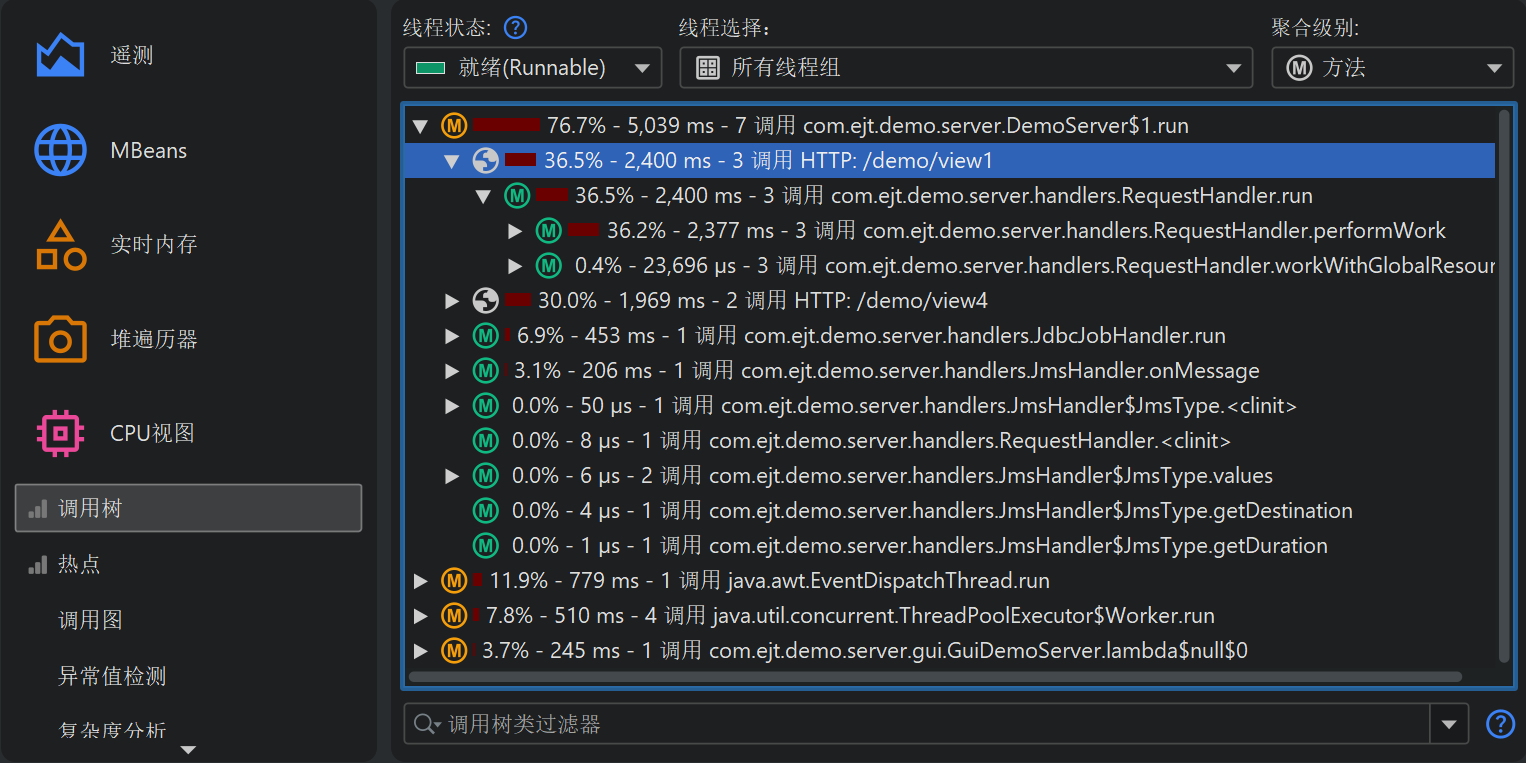Open the 方法 aggregation level dropdown

pyautogui.click(x=1392, y=68)
